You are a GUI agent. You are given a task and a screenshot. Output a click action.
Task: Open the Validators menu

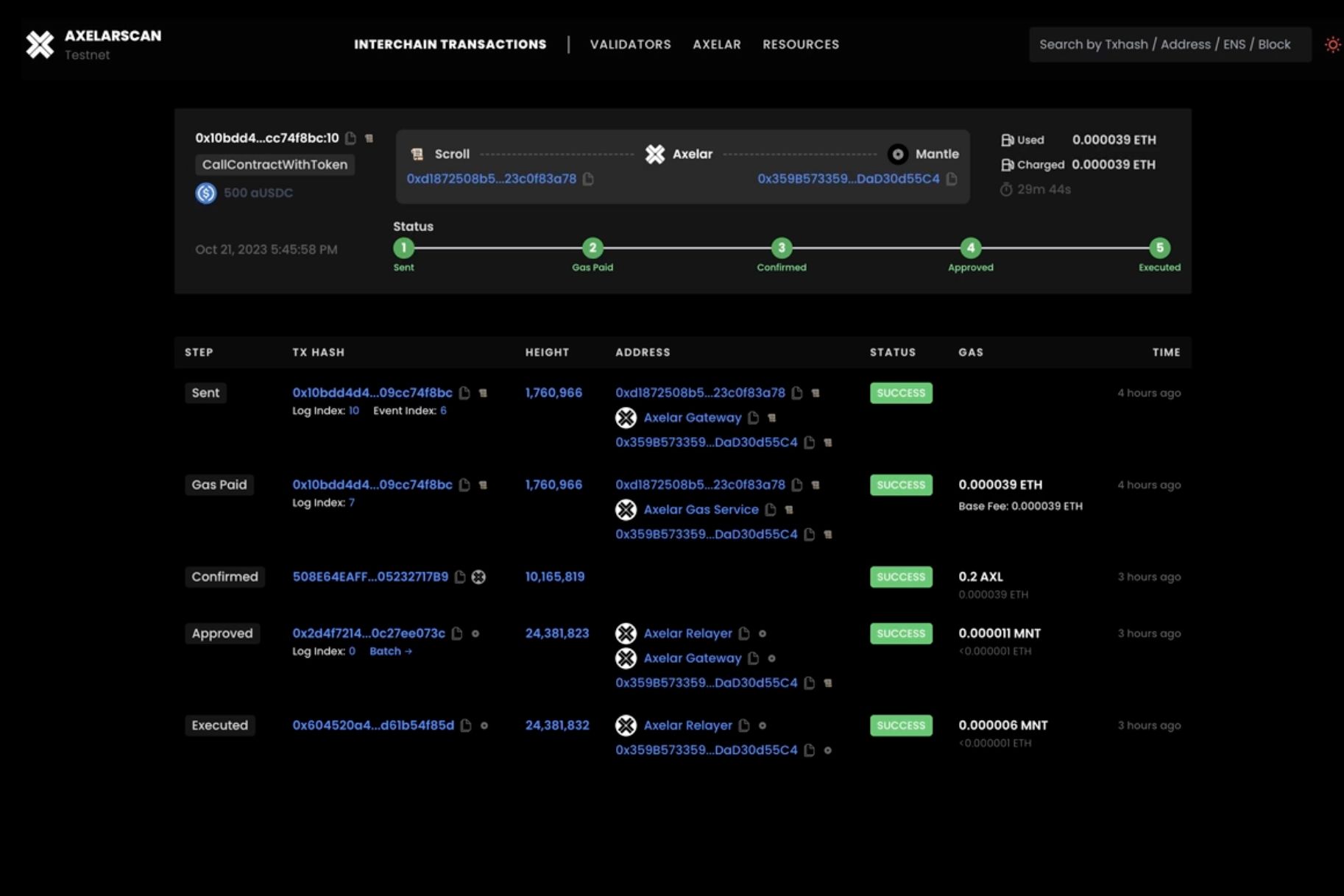tap(631, 45)
